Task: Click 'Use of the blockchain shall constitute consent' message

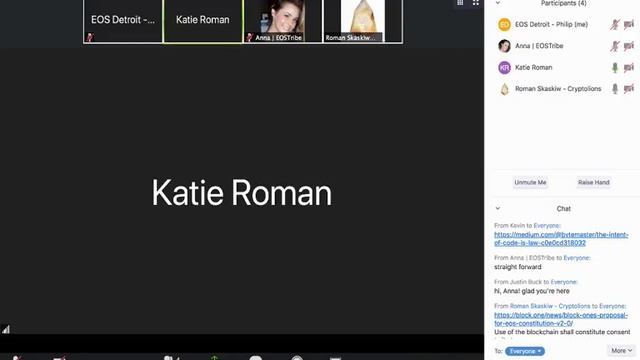Action: (562, 332)
